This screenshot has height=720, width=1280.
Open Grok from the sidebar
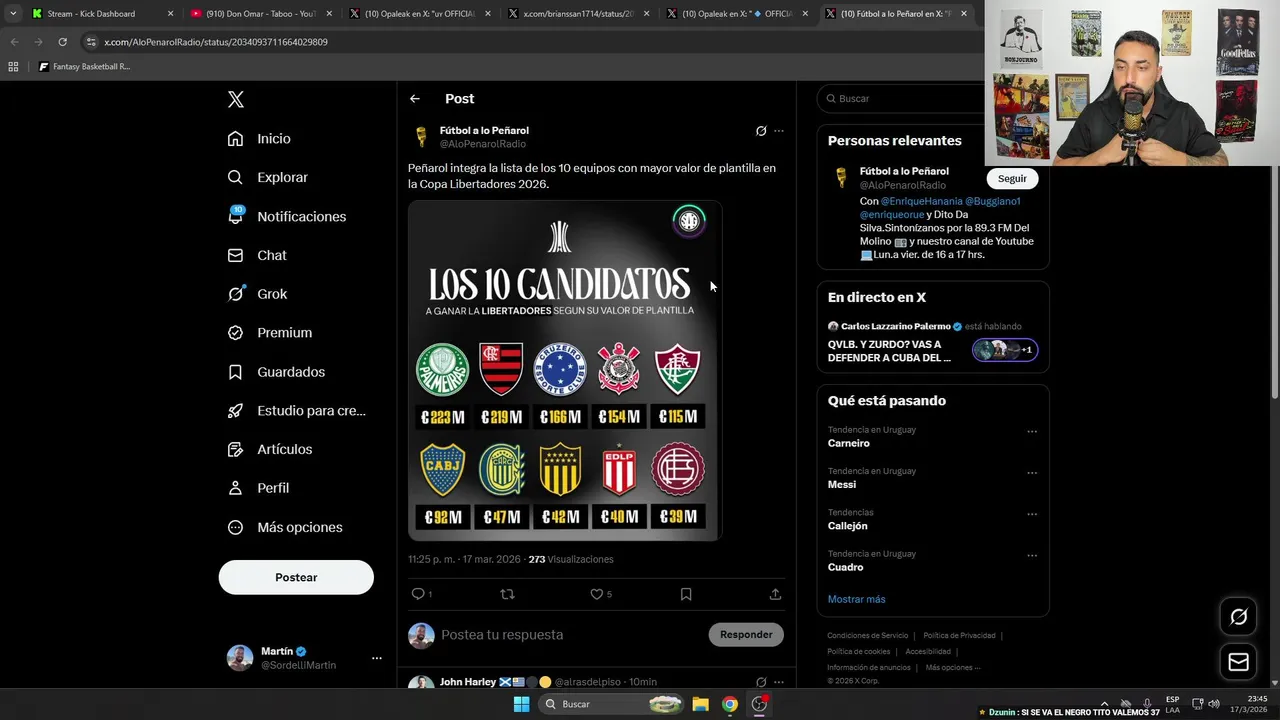click(257, 294)
